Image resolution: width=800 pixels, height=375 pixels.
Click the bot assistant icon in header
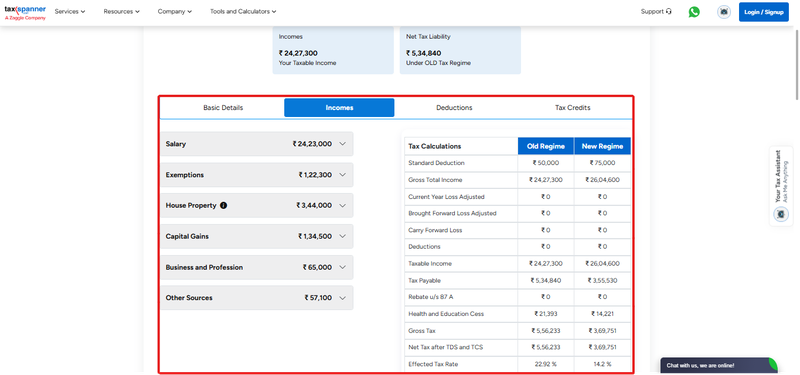coord(723,12)
